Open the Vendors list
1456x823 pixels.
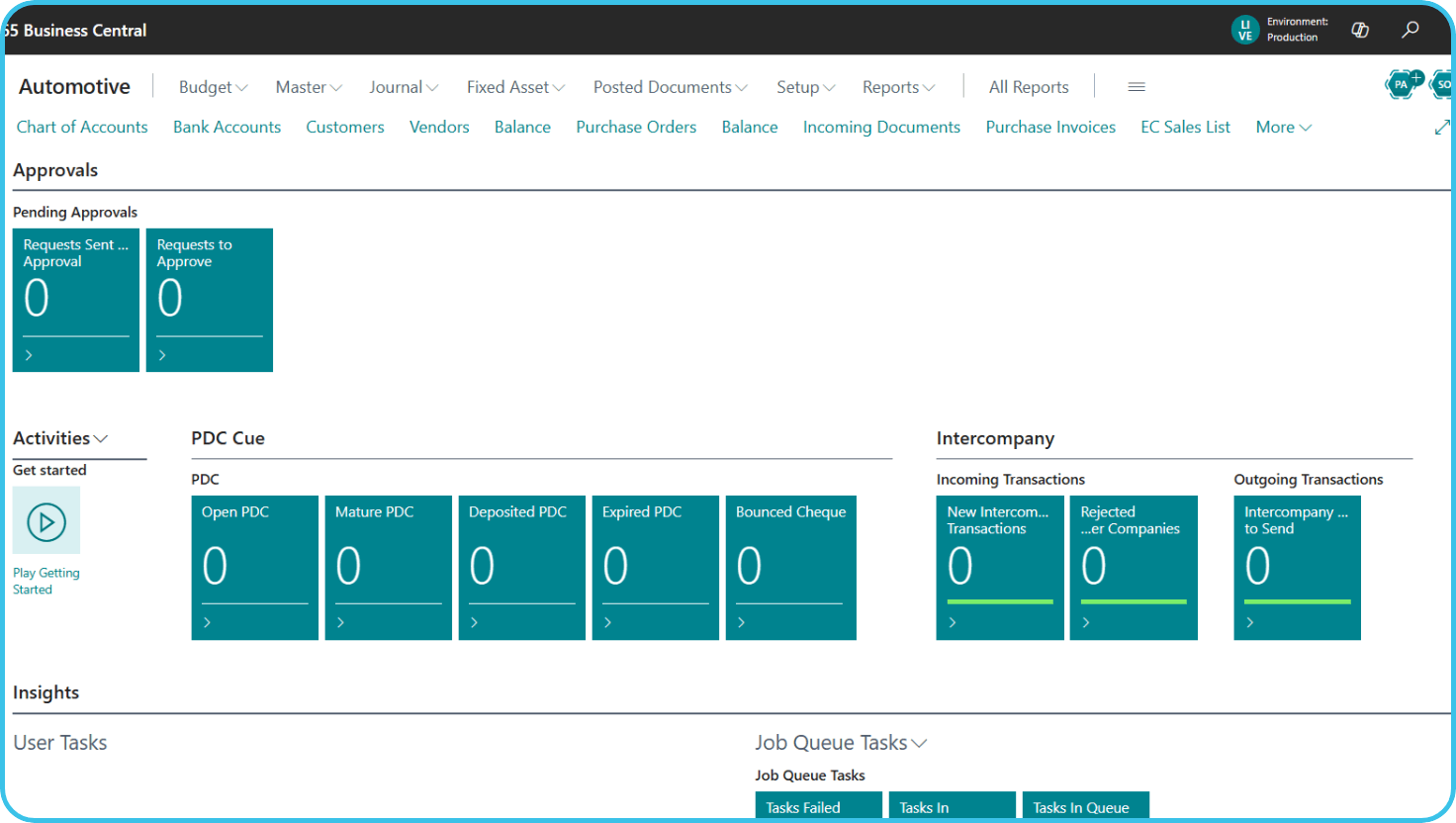[x=439, y=127]
